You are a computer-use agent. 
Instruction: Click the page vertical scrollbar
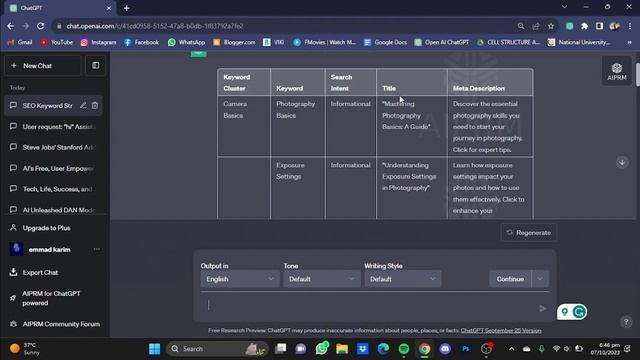(x=637, y=73)
